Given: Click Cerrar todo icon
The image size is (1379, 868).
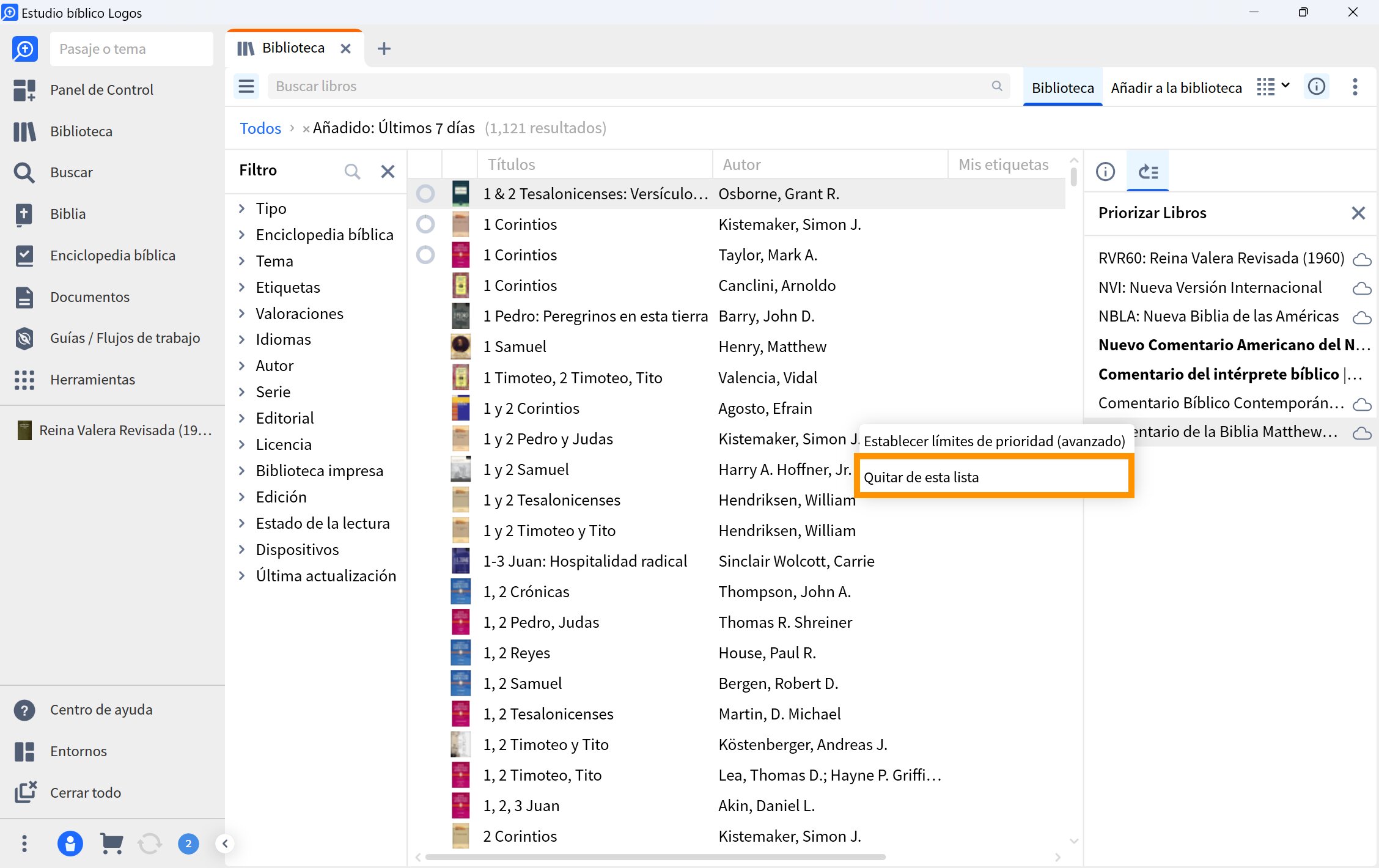Looking at the screenshot, I should tap(24, 792).
